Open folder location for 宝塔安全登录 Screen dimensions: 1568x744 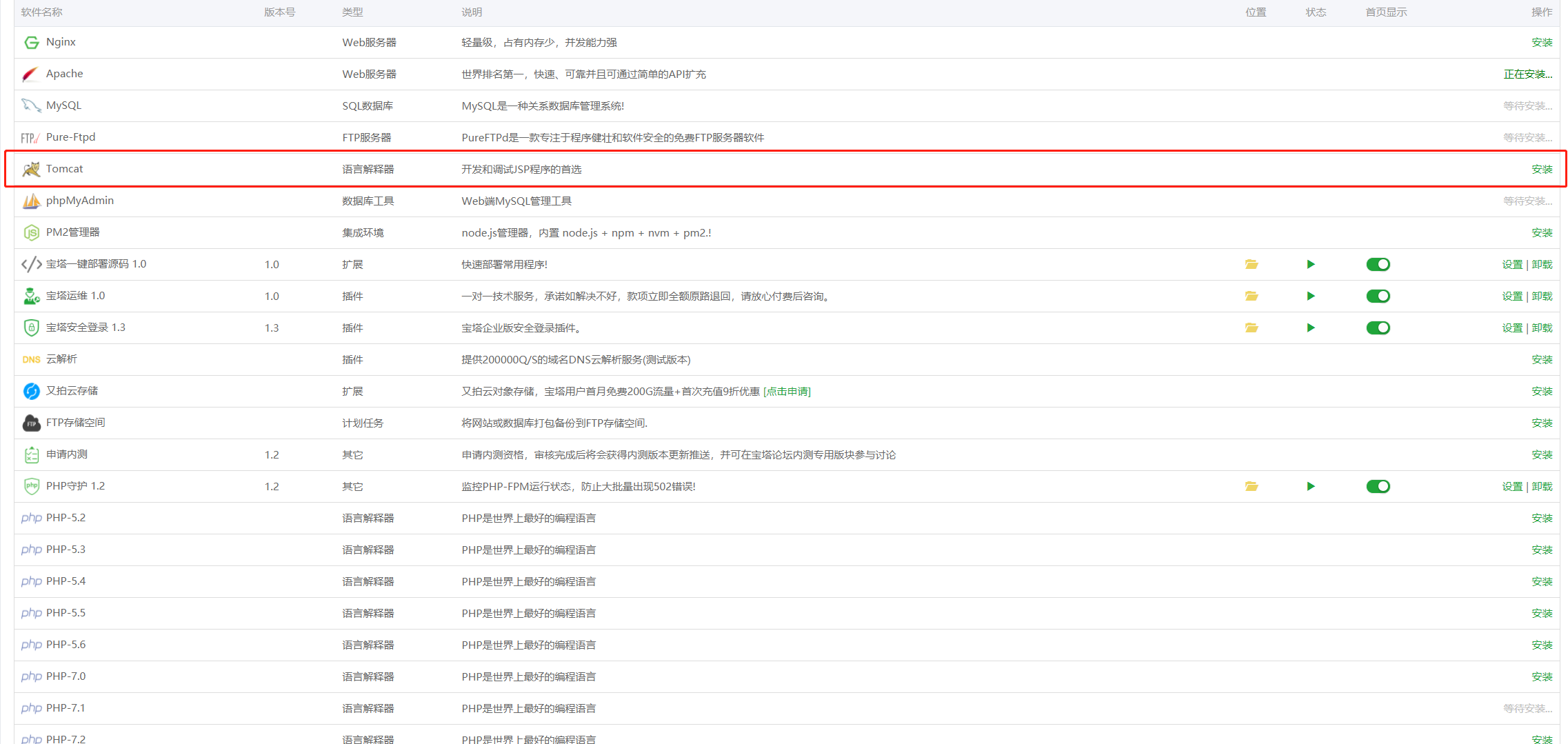[1252, 328]
